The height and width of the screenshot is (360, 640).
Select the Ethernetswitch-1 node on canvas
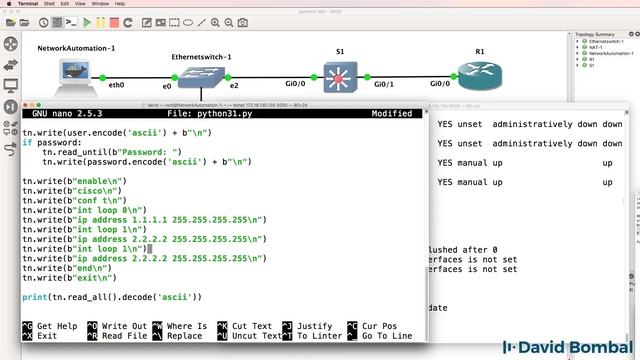(x=201, y=78)
